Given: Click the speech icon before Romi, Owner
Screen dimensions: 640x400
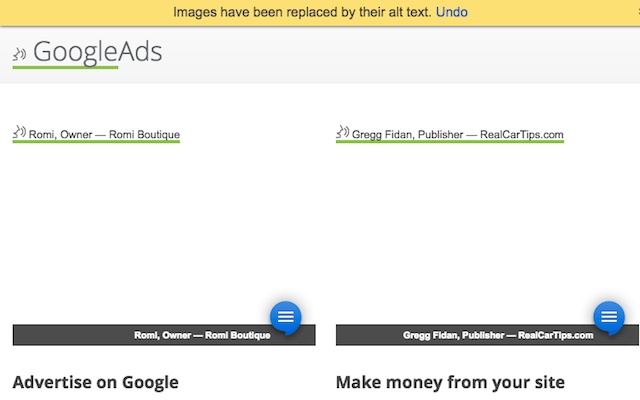Looking at the screenshot, I should pyautogui.click(x=19, y=132).
